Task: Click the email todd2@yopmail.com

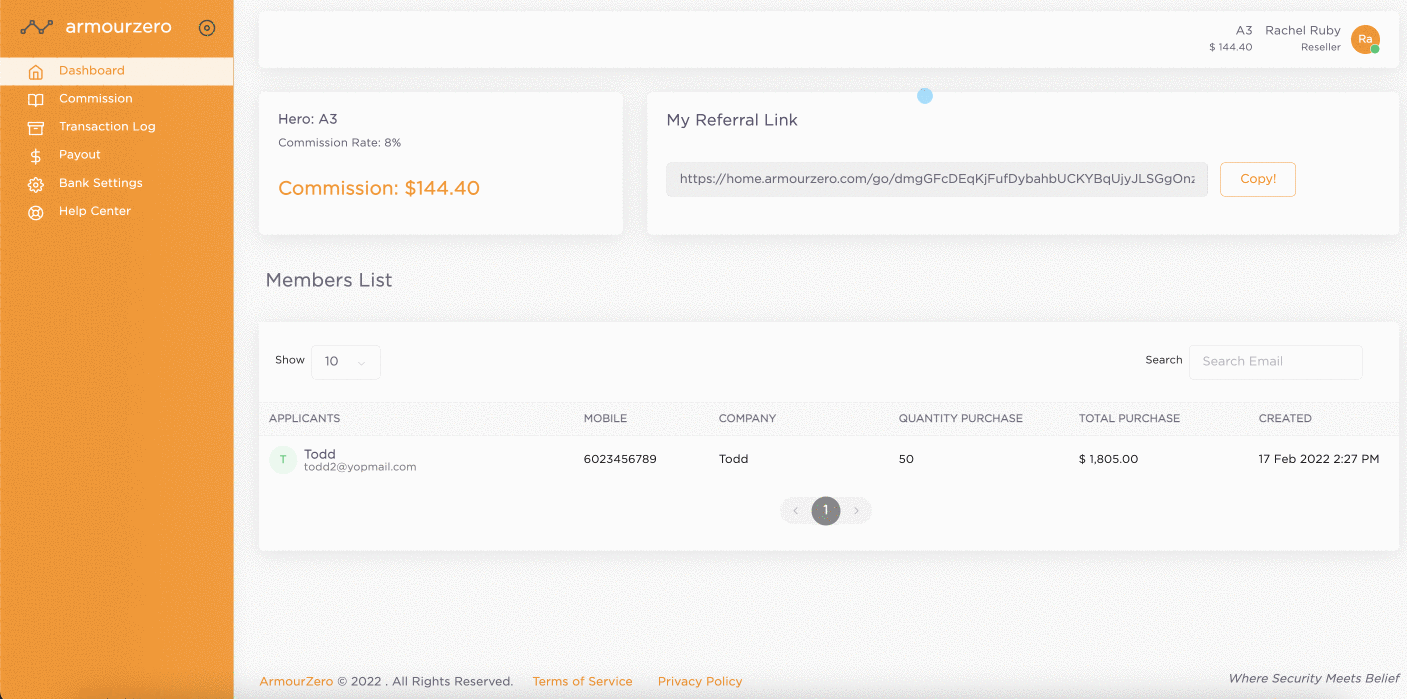Action: (x=360, y=467)
